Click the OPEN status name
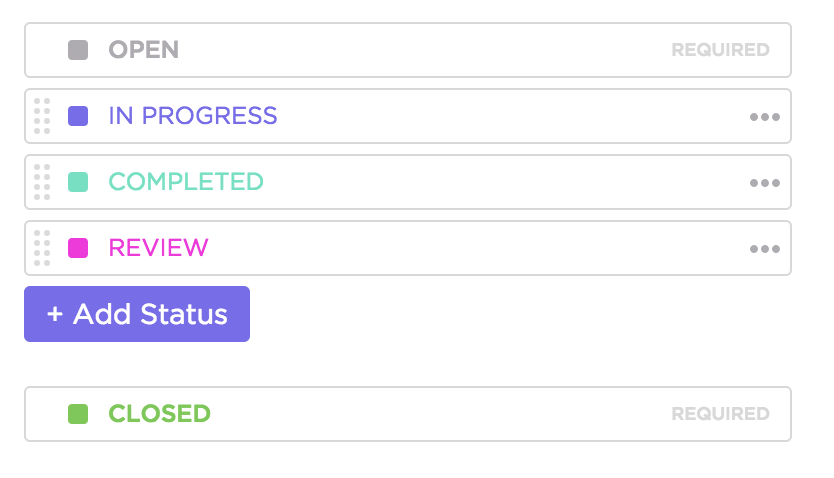The height and width of the screenshot is (478, 834). click(143, 50)
